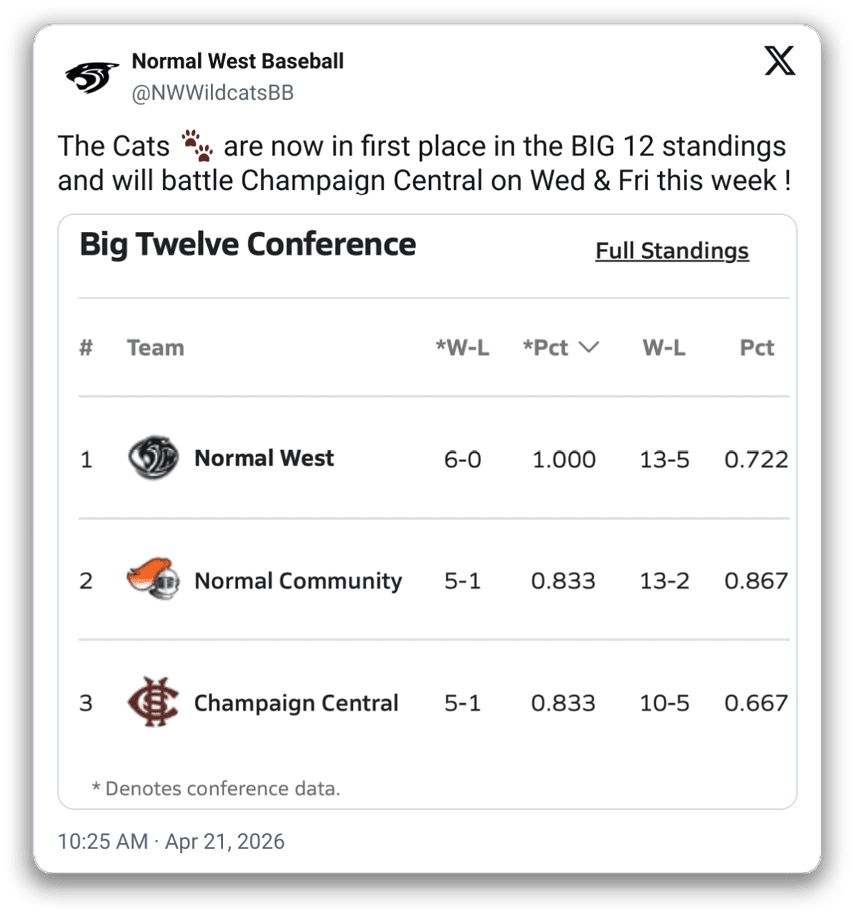Image resolution: width=854 pixels, height=915 pixels.
Task: Click the X logo icon
Action: coord(780,62)
